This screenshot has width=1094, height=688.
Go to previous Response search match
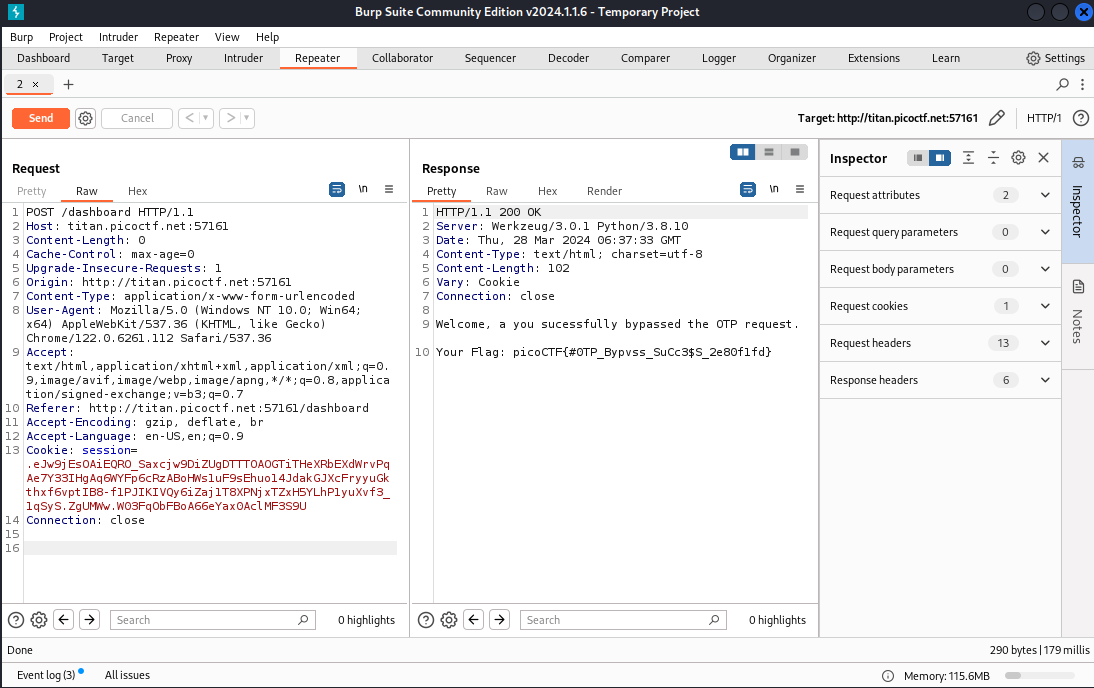(x=474, y=620)
